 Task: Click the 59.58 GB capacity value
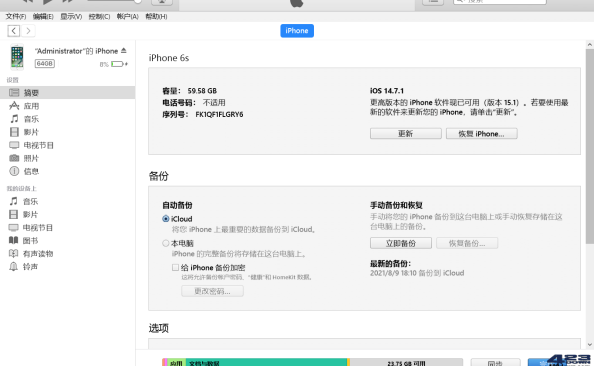[202, 91]
